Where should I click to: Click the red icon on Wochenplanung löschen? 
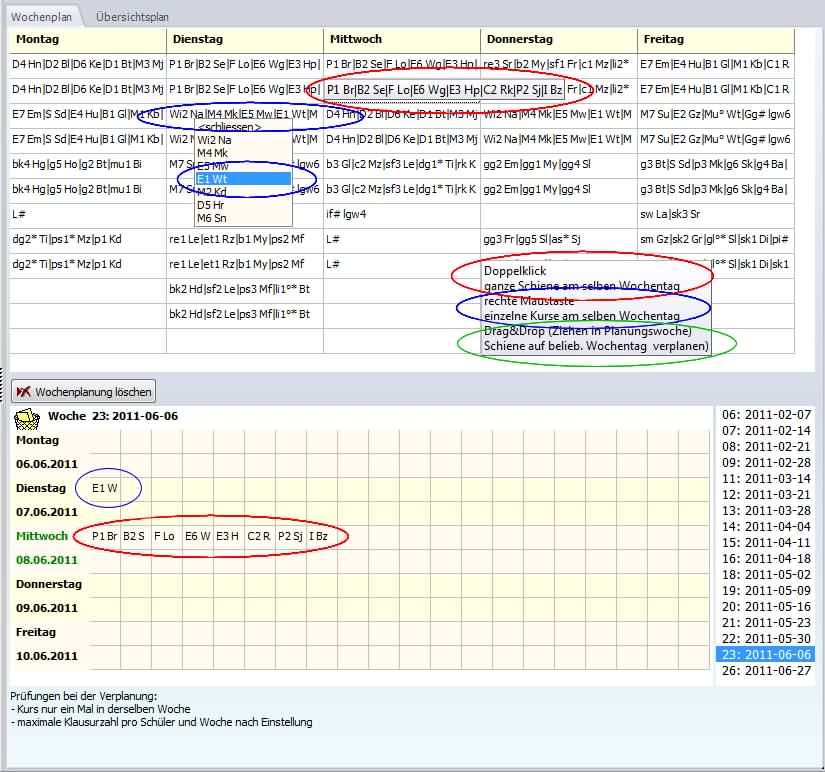point(24,392)
